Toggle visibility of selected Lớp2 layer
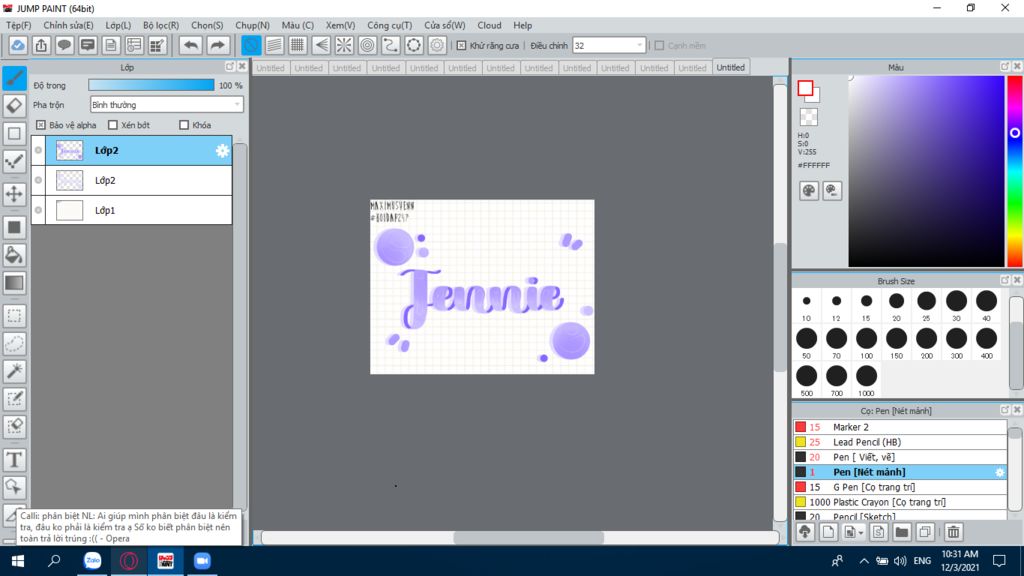 [39, 150]
